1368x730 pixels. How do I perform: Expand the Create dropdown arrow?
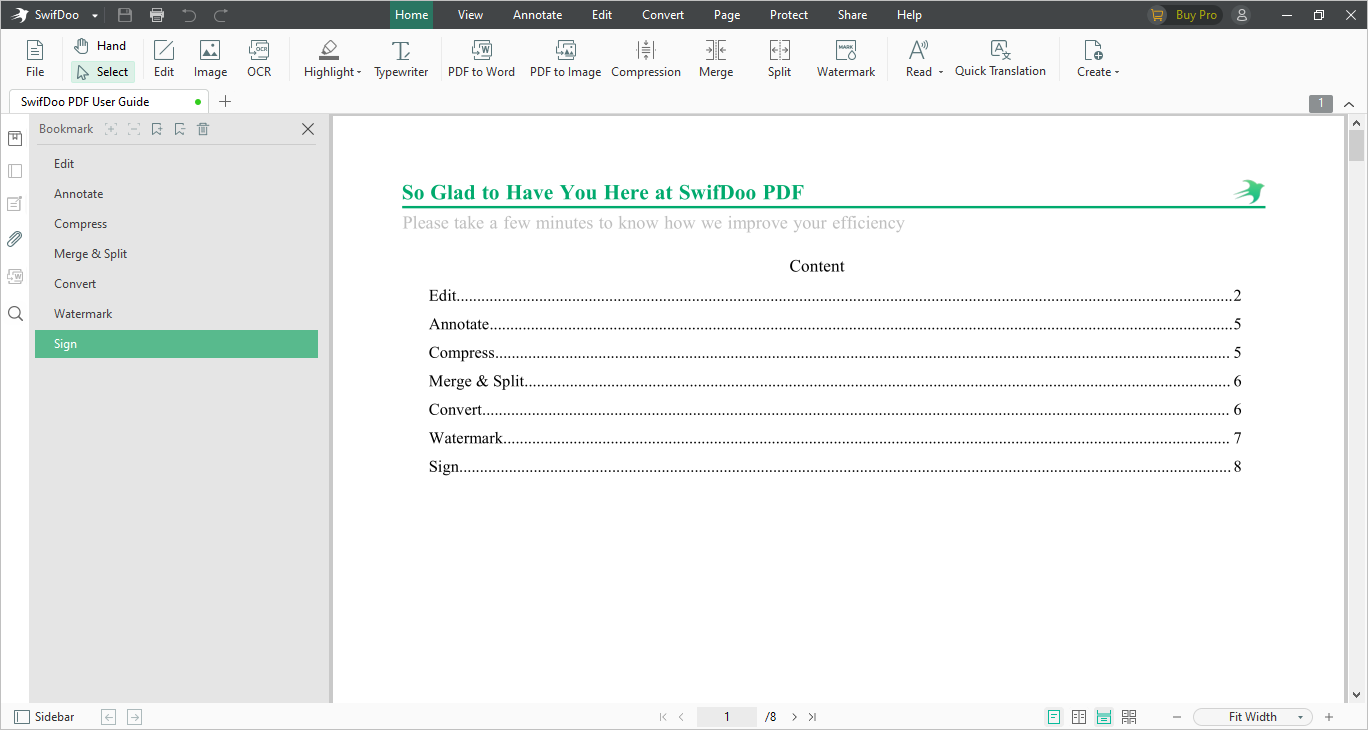(x=1117, y=73)
